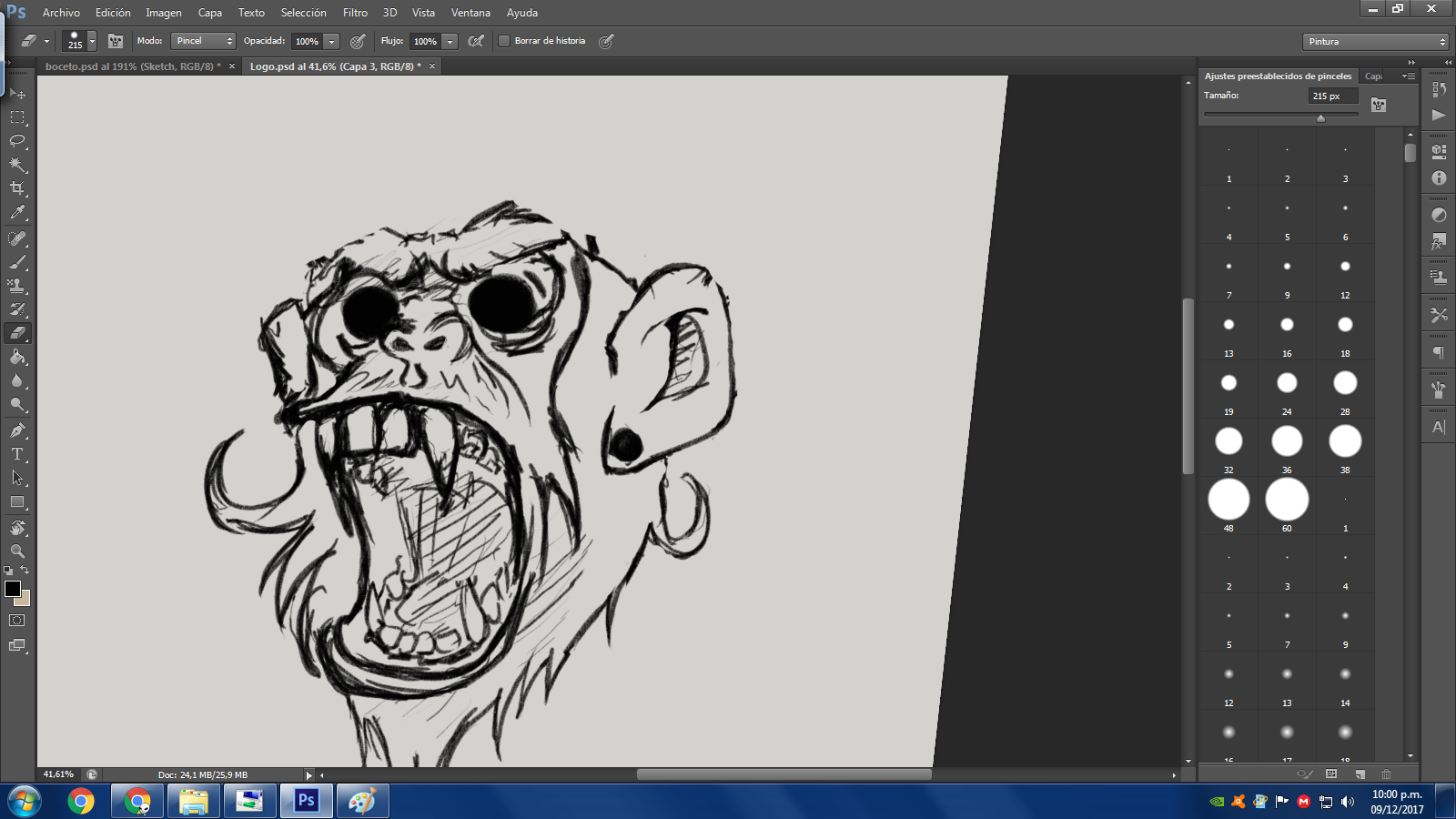Select the Dodge tool
Viewport: 1456px width, 819px height.
tap(17, 405)
